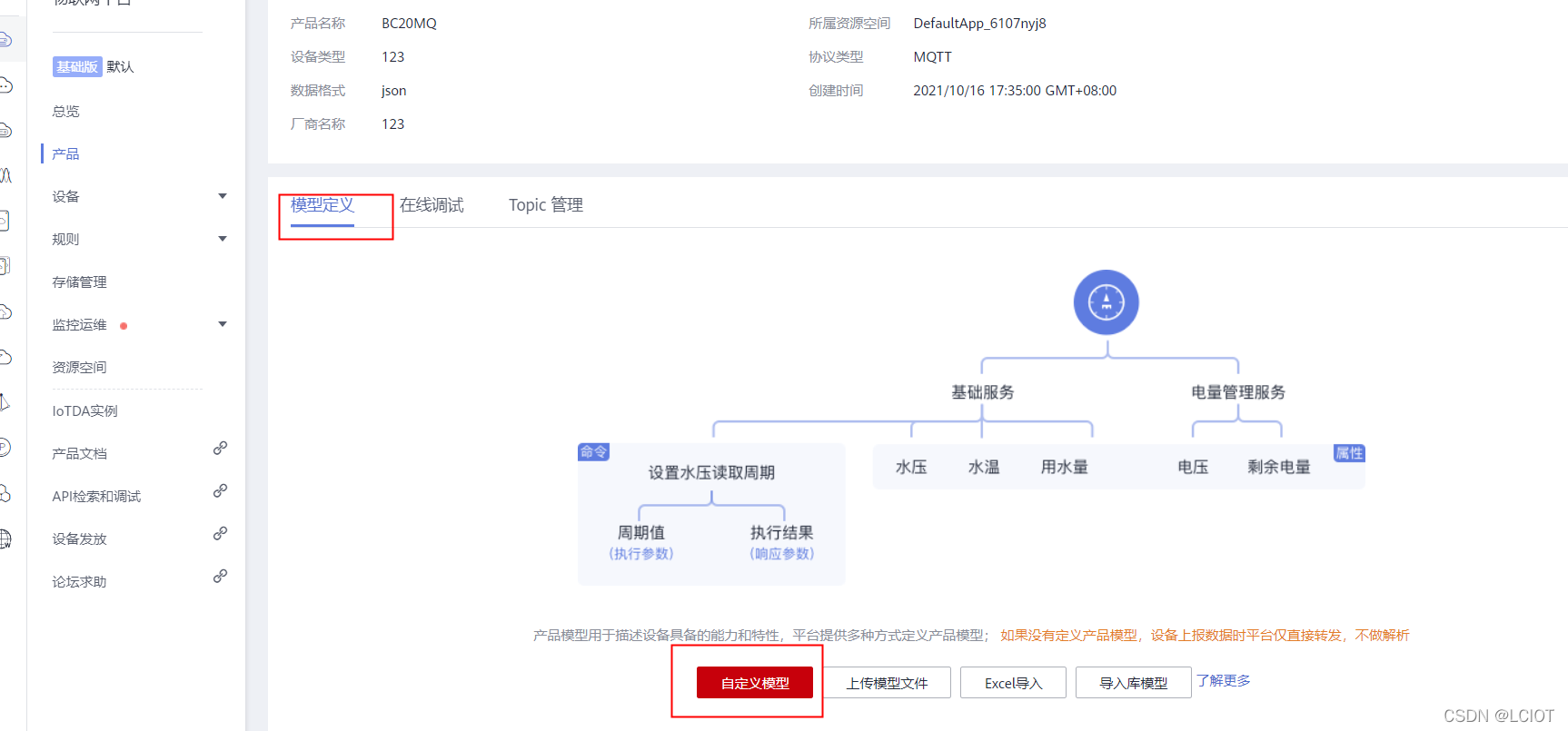Click the blue product model root icon
This screenshot has width=1568, height=731.
[1106, 302]
